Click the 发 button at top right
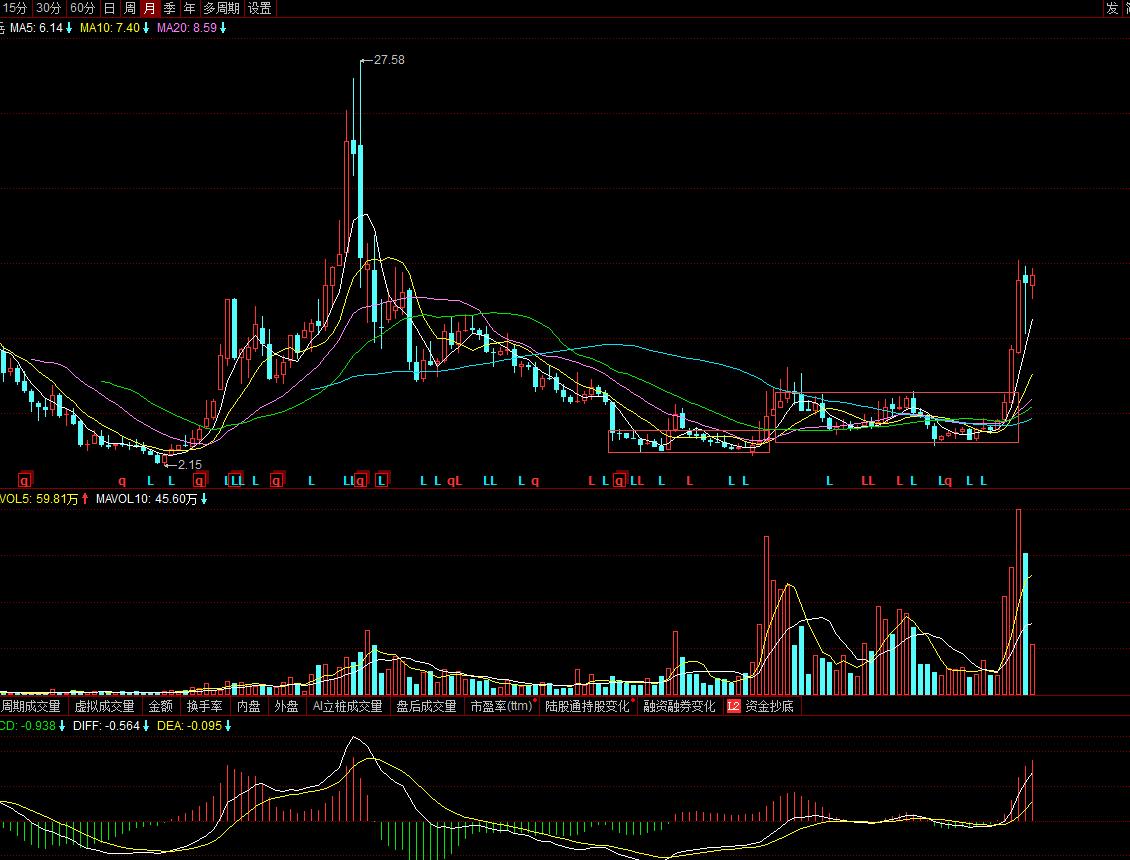 click(x=1112, y=8)
